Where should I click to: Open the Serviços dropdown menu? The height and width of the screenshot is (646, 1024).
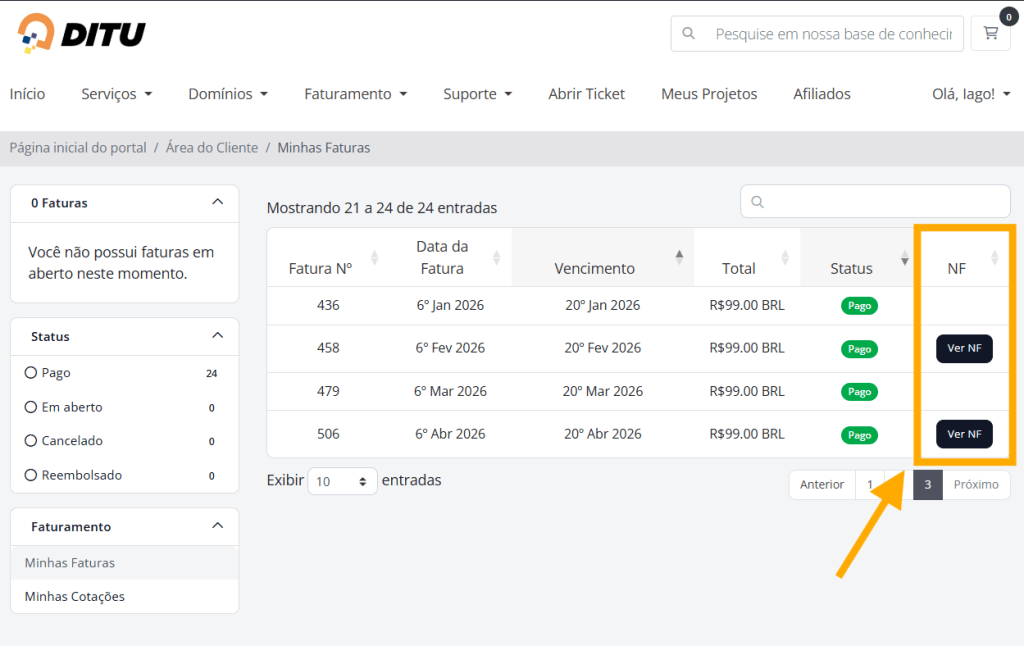(116, 94)
